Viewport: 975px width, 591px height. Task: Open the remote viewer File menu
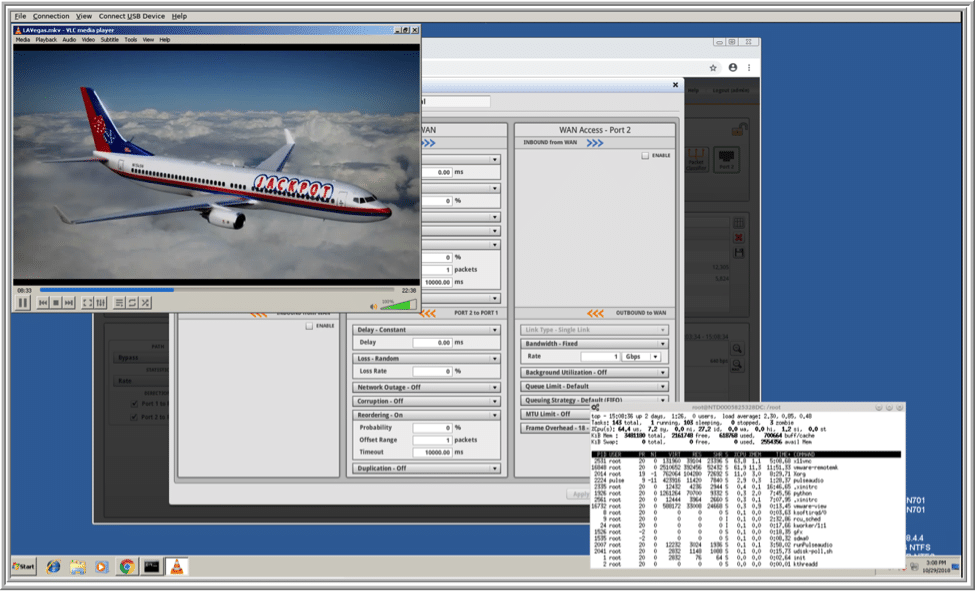[x=20, y=16]
